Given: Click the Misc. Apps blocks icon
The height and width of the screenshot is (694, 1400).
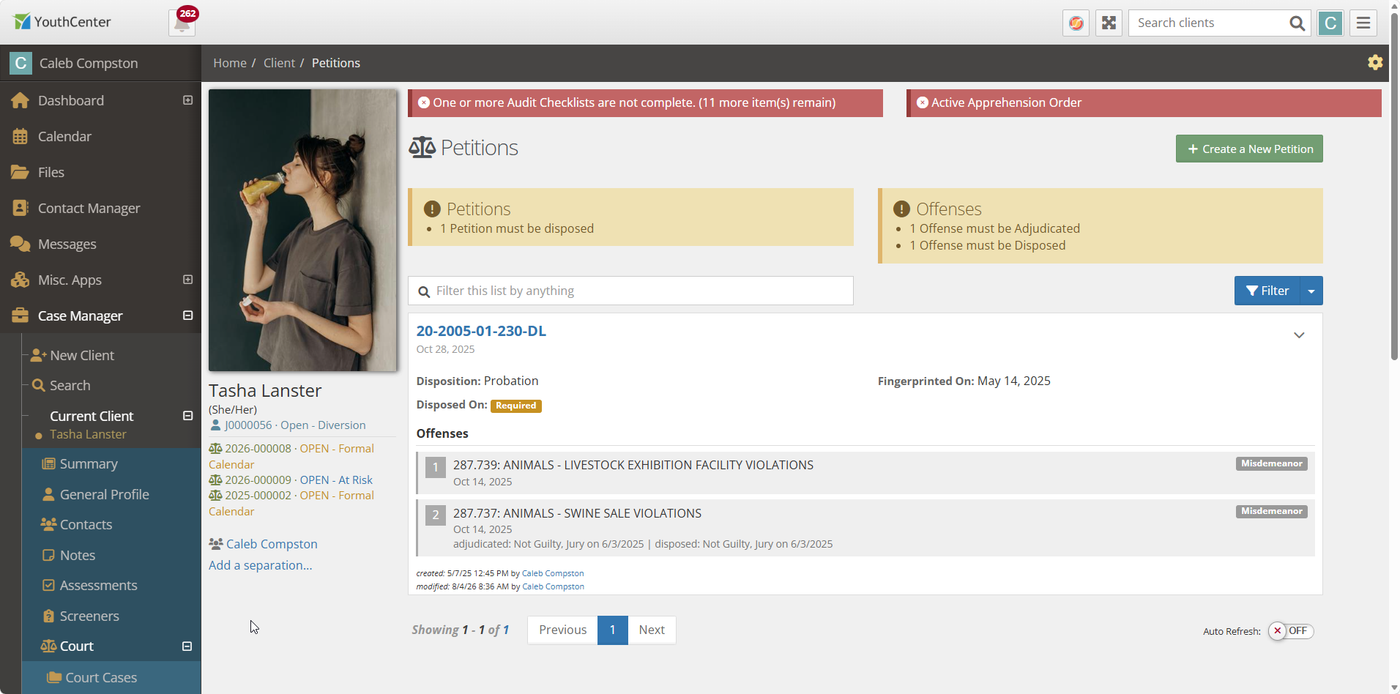Looking at the screenshot, I should click(20, 280).
